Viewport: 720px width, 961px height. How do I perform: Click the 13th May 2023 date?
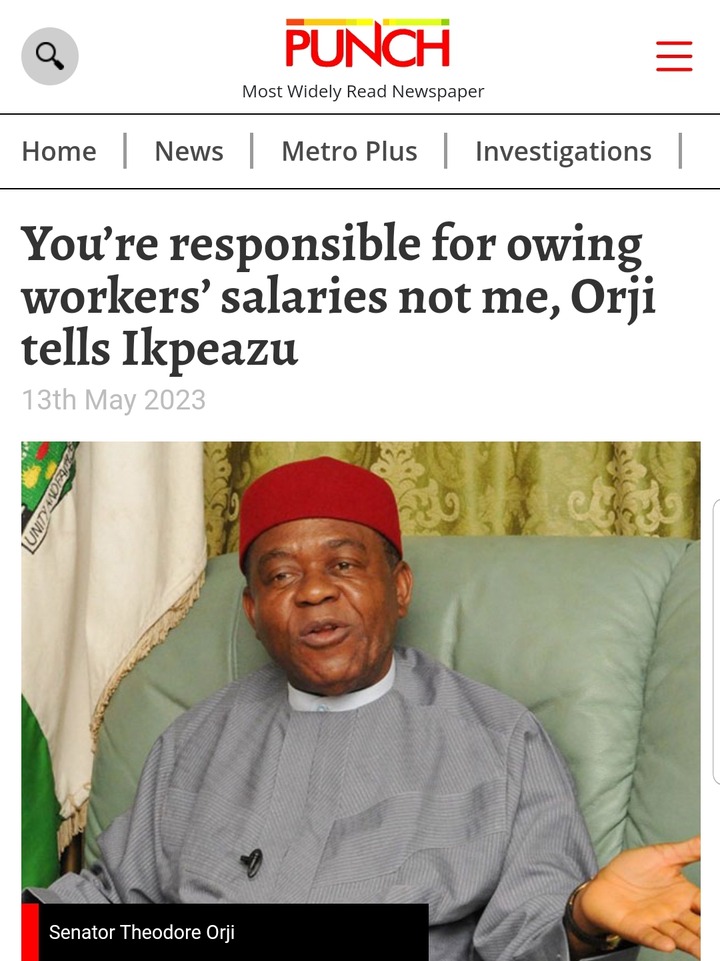pos(114,400)
